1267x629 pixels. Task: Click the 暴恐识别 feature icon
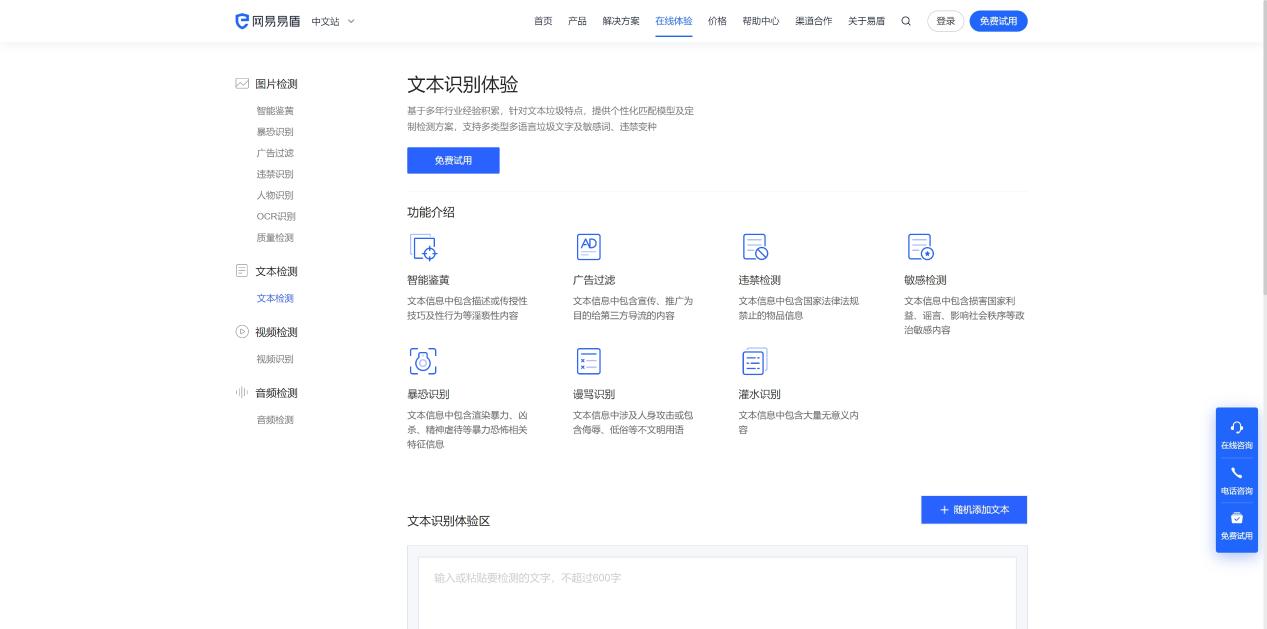point(423,361)
